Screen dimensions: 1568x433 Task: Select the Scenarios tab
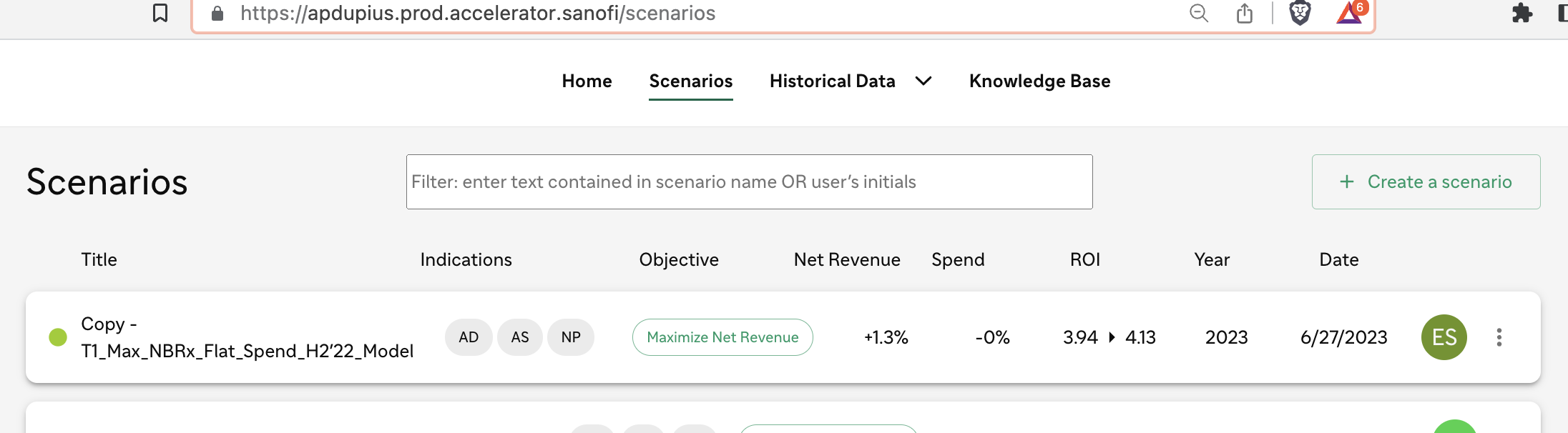(x=691, y=81)
